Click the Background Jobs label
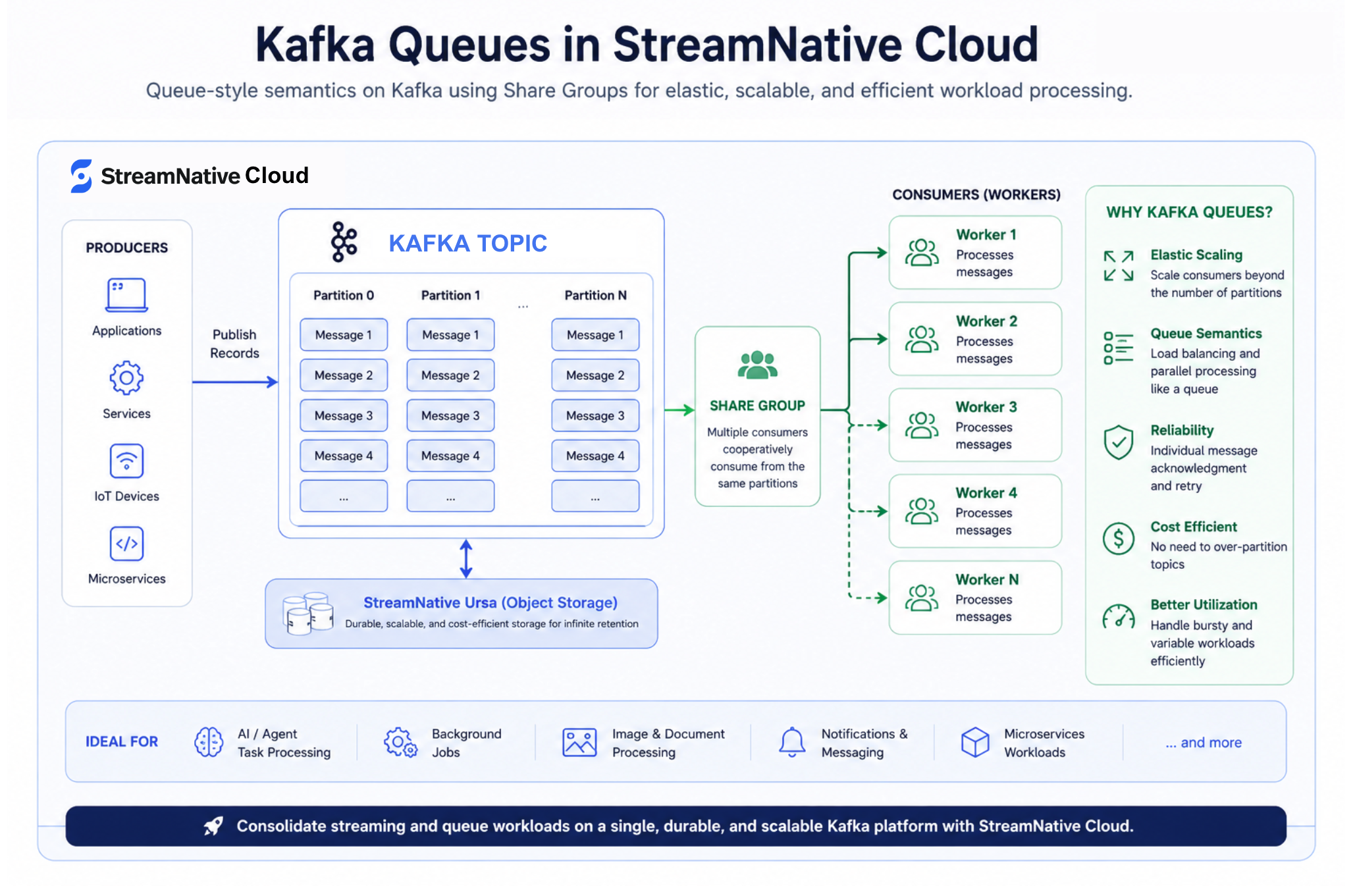The height and width of the screenshot is (896, 1353). [467, 743]
